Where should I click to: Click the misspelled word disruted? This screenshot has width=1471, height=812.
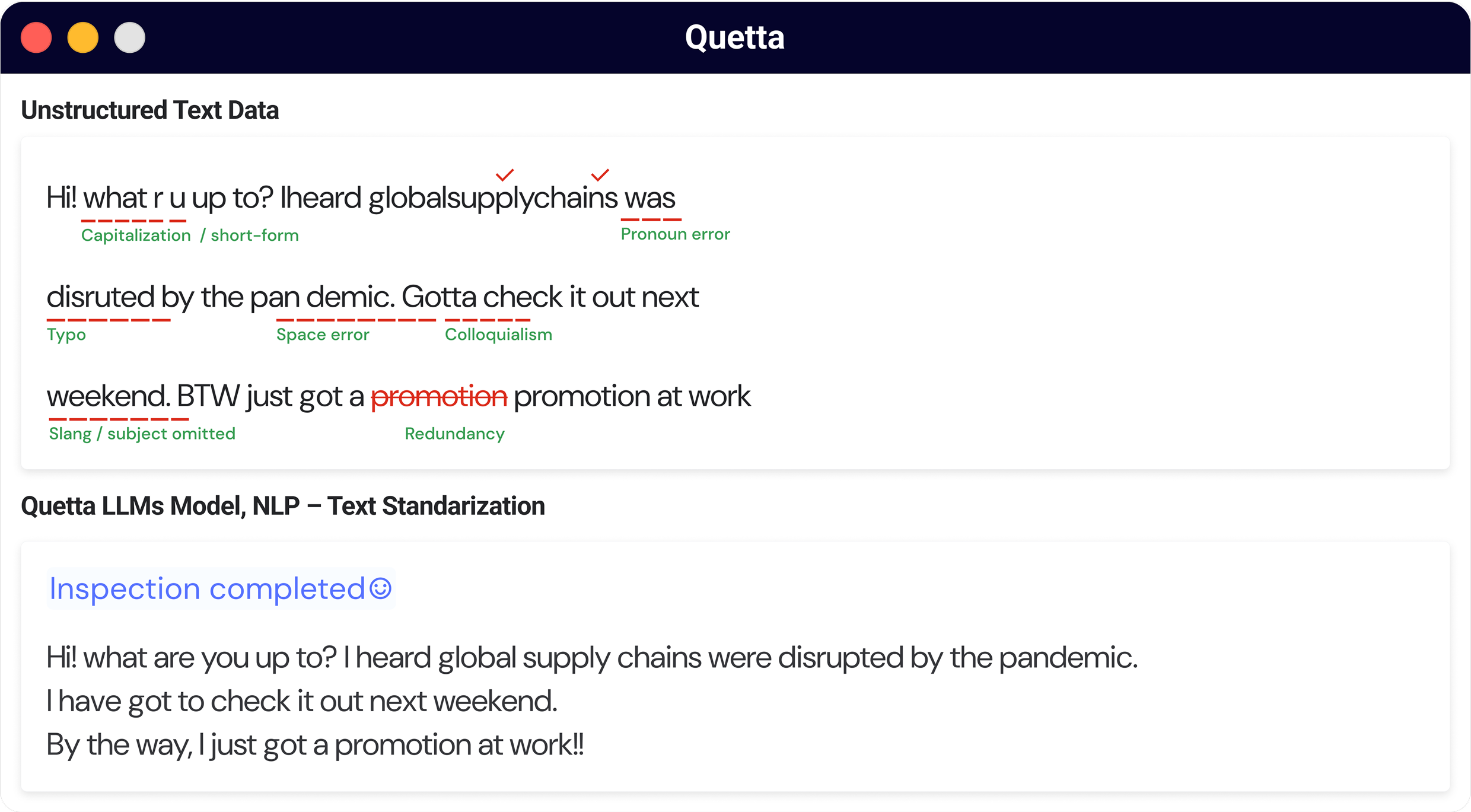click(x=100, y=297)
